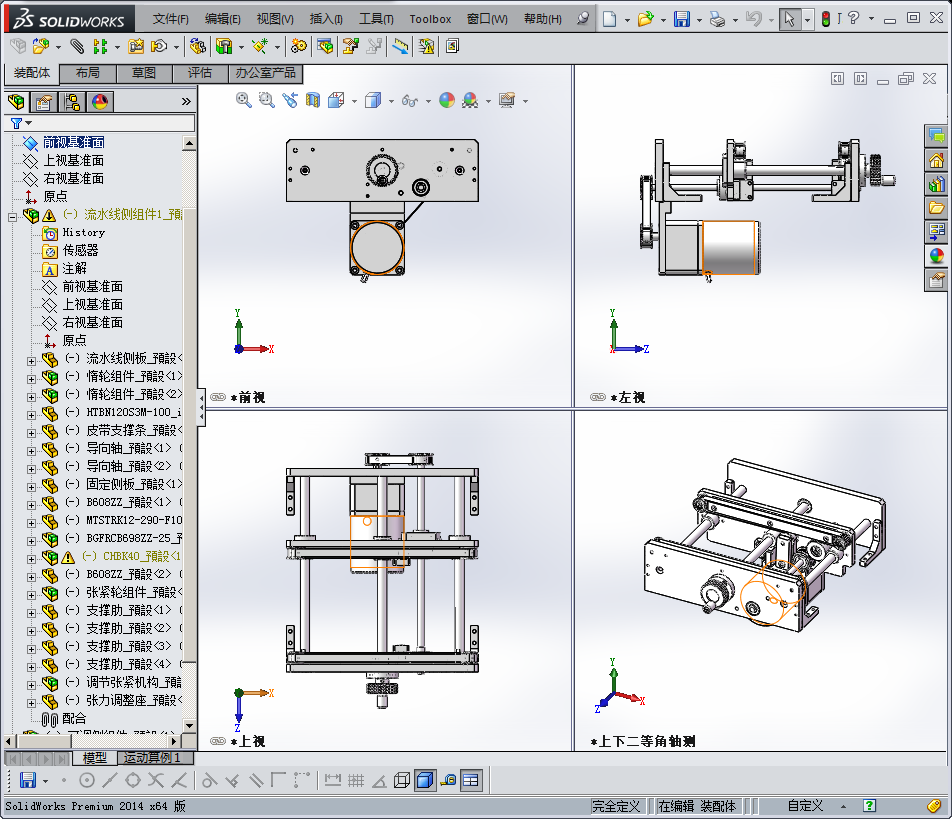Toggle the wireframe cube display button

401,780
